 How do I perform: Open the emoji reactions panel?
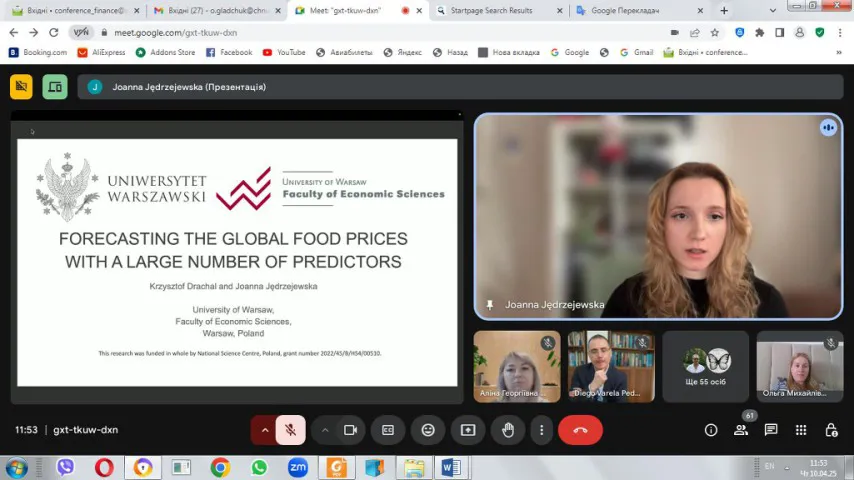[428, 430]
